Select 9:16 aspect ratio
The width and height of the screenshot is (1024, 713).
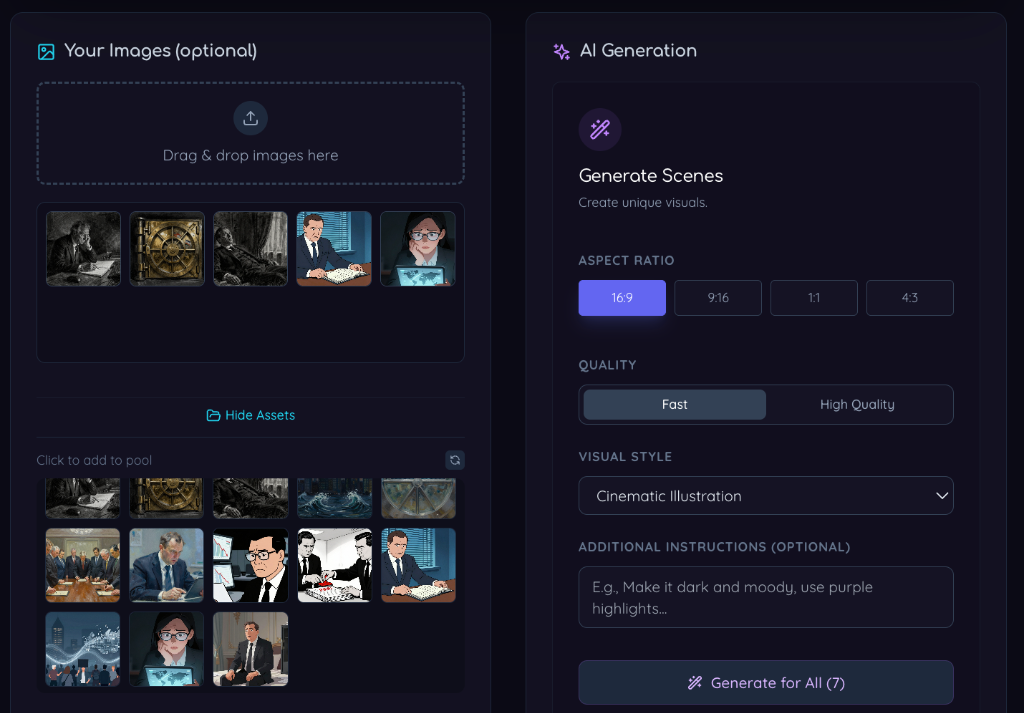click(x=718, y=298)
